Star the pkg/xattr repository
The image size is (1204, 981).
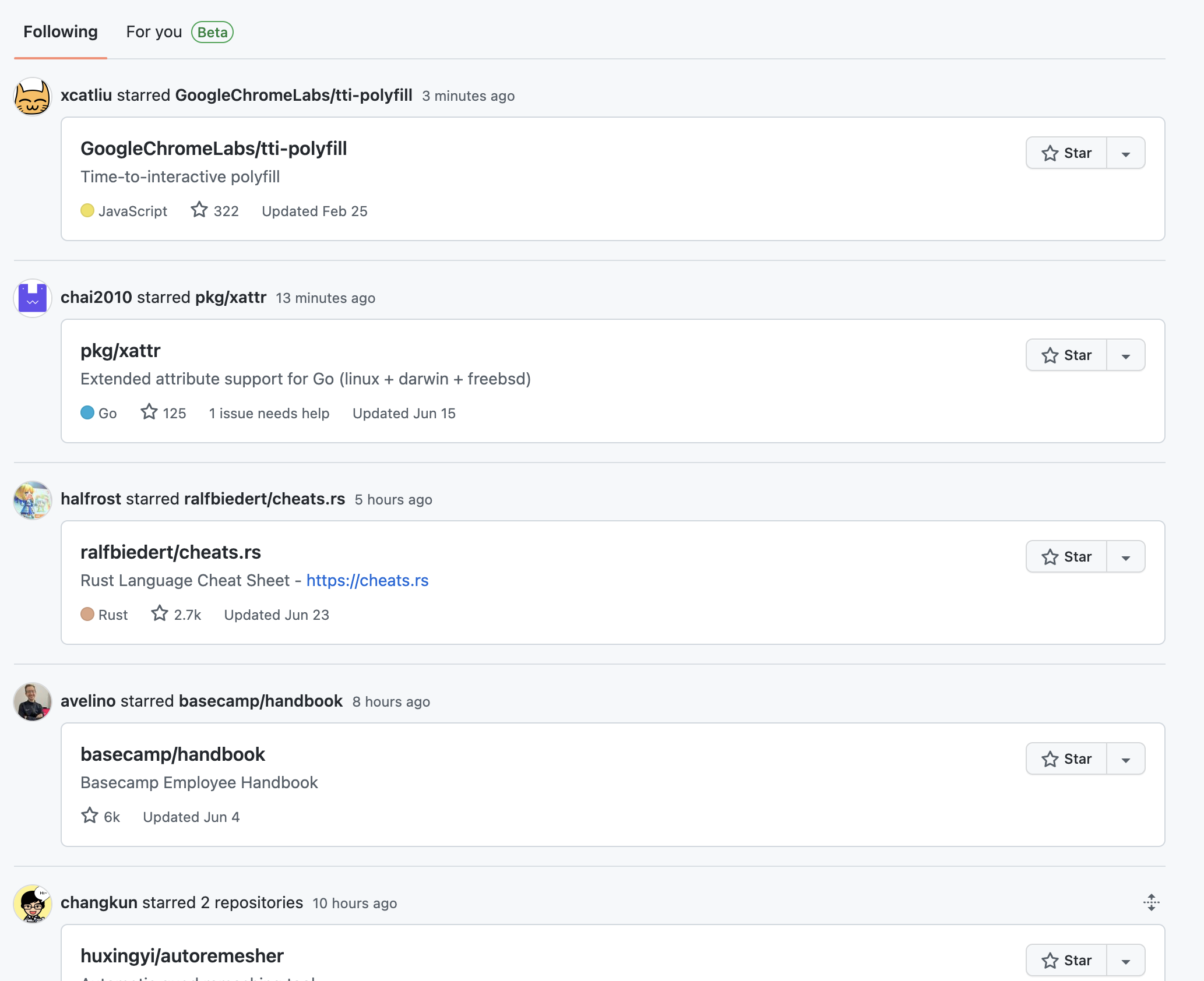pos(1066,355)
